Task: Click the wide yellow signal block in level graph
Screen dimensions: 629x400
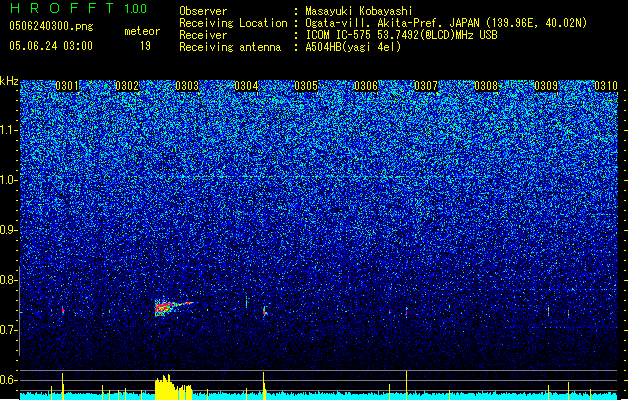Action: point(173,388)
